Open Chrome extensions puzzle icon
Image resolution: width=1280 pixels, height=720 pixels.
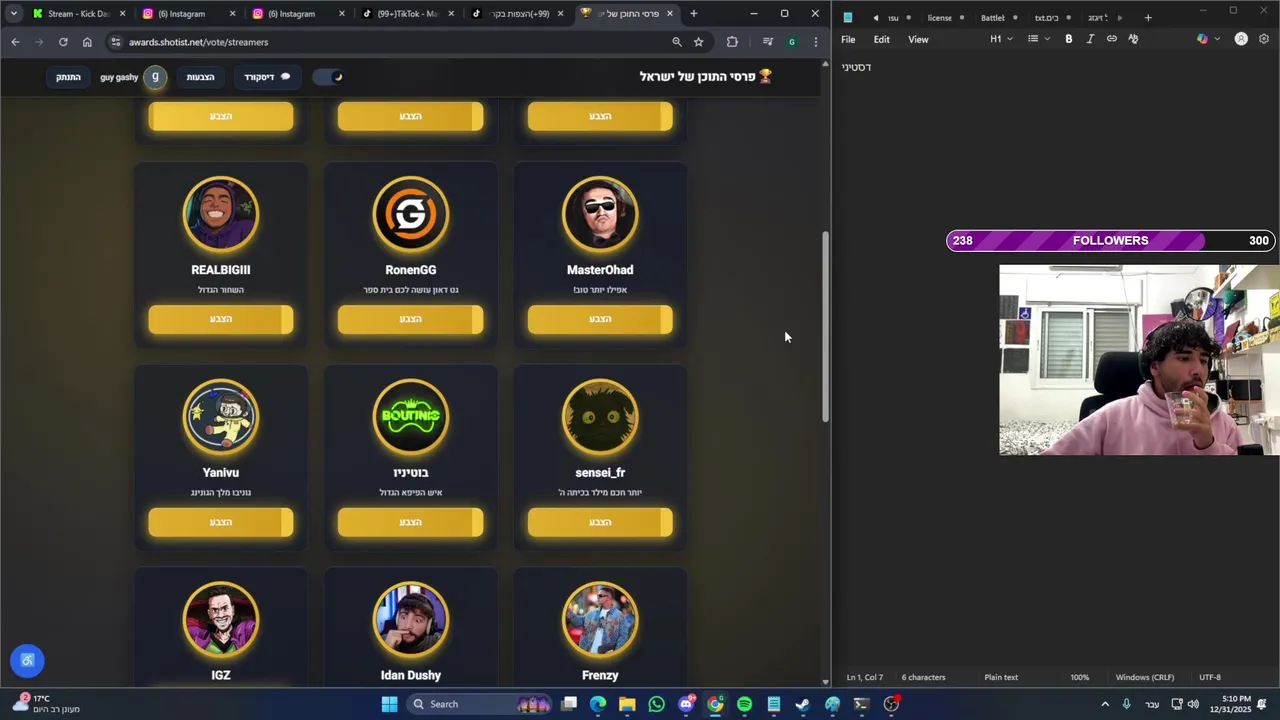click(x=732, y=42)
